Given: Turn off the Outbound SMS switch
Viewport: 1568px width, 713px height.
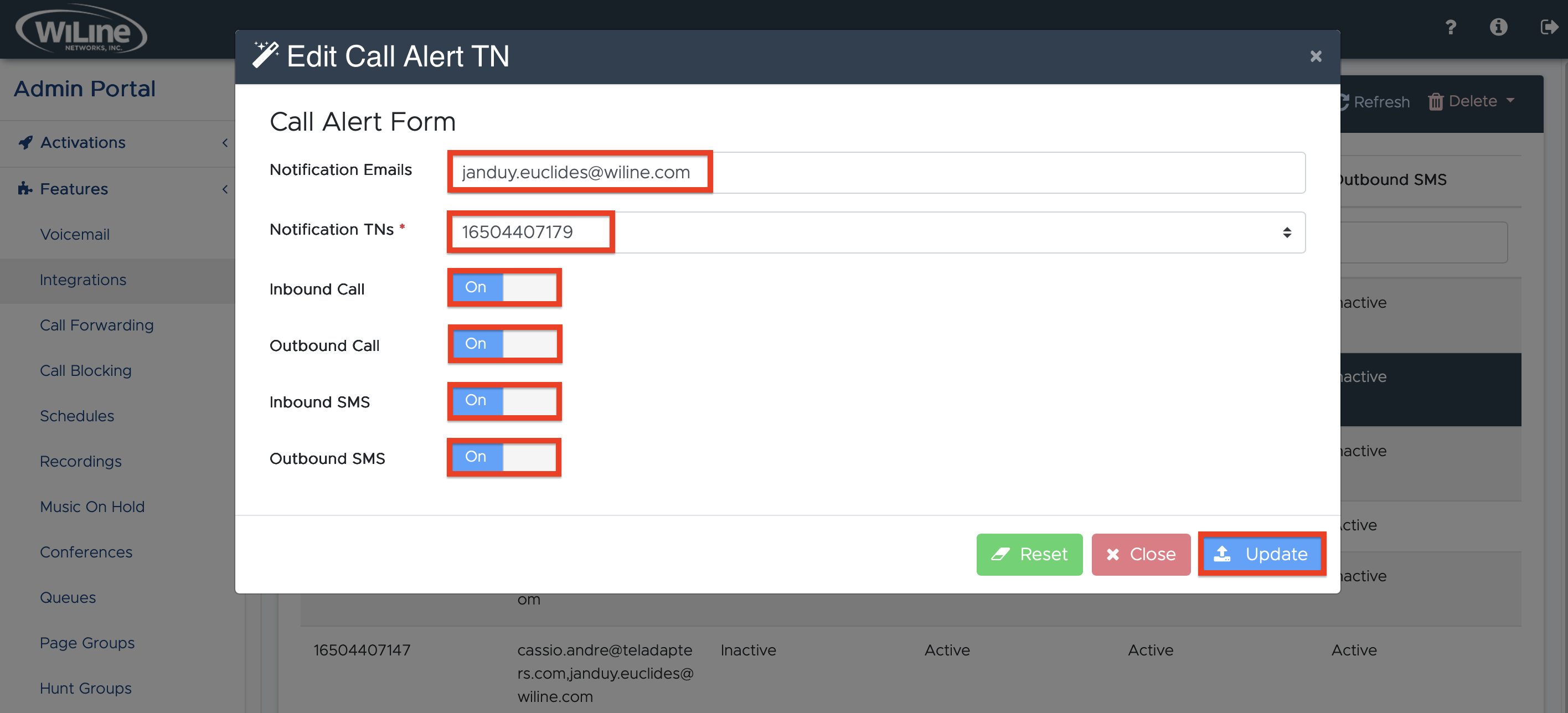Looking at the screenshot, I should pyautogui.click(x=503, y=457).
